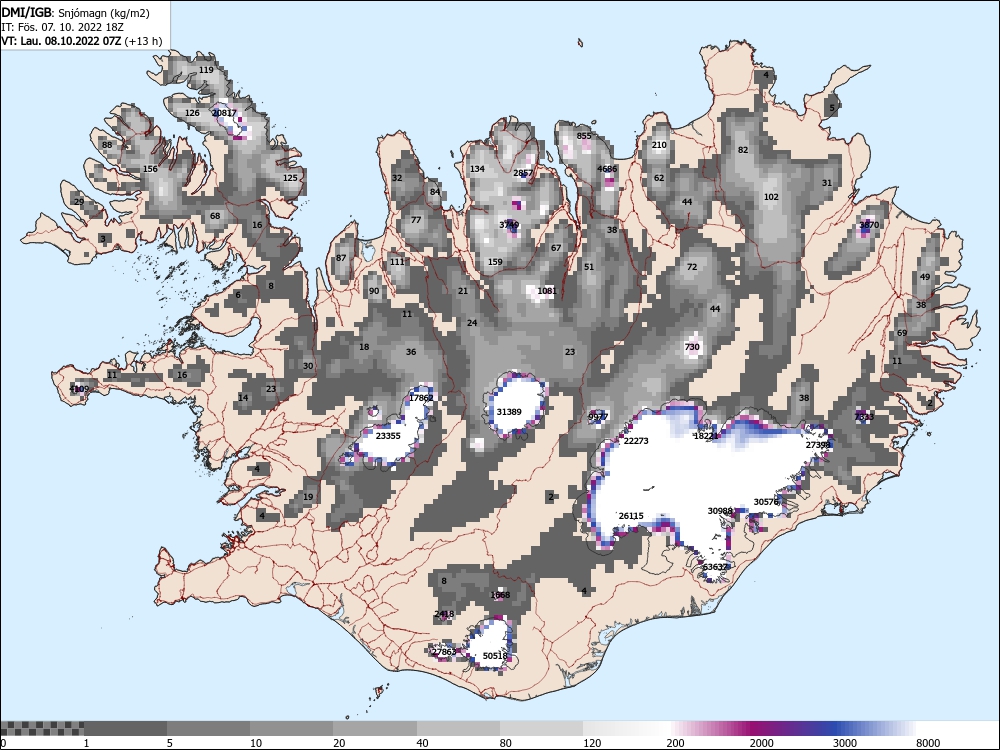Click snow value '111' on the map
Image resolution: width=1000 pixels, height=750 pixels.
pyautogui.click(x=397, y=261)
